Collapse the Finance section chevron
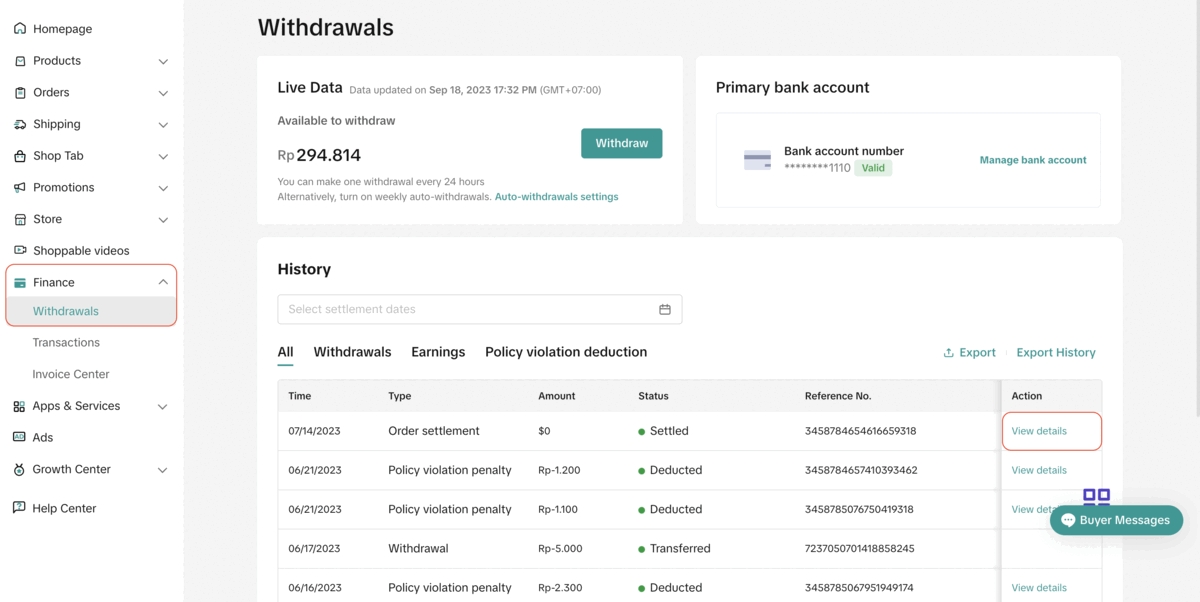The width and height of the screenshot is (1200, 602). (x=163, y=283)
